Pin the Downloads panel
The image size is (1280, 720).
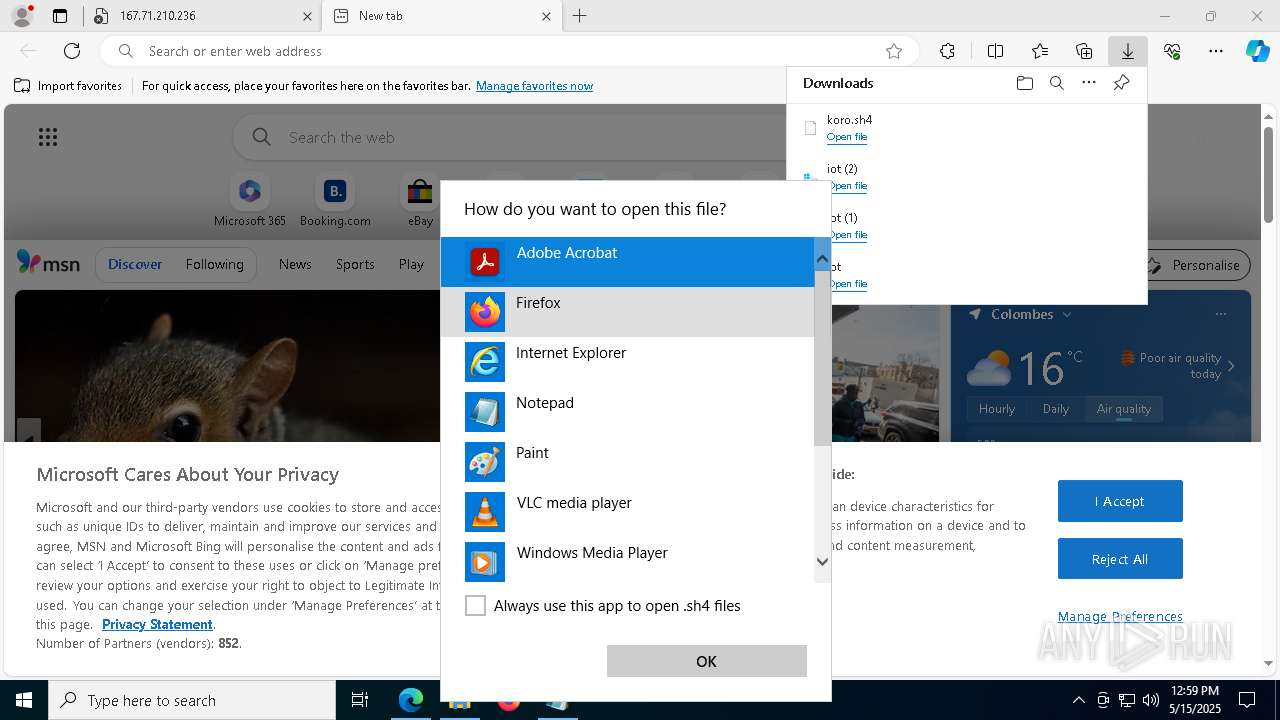tap(1121, 83)
